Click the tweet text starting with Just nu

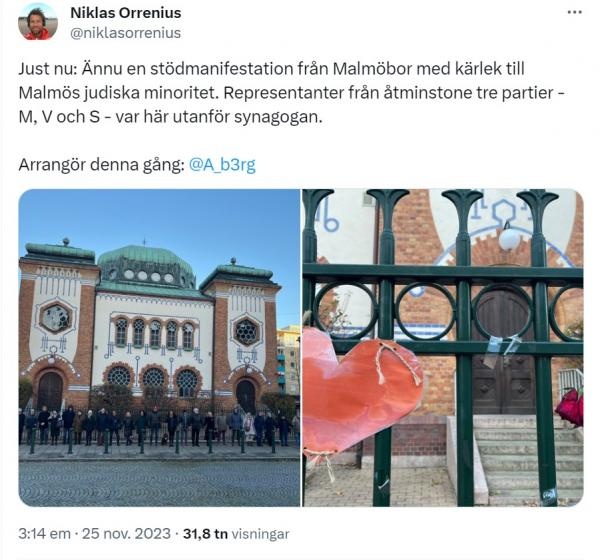(x=292, y=93)
